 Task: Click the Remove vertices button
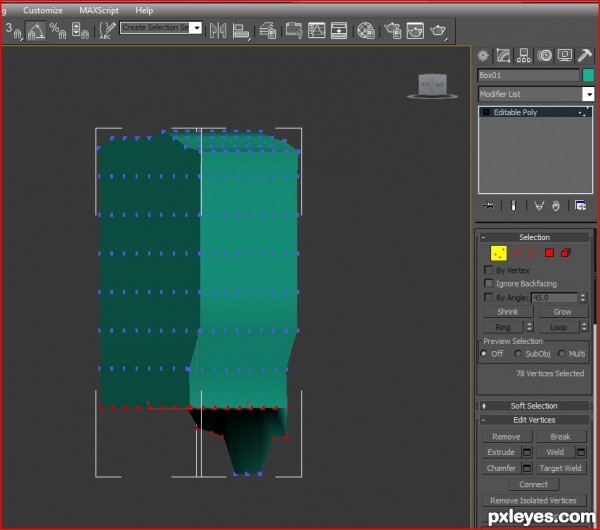507,437
